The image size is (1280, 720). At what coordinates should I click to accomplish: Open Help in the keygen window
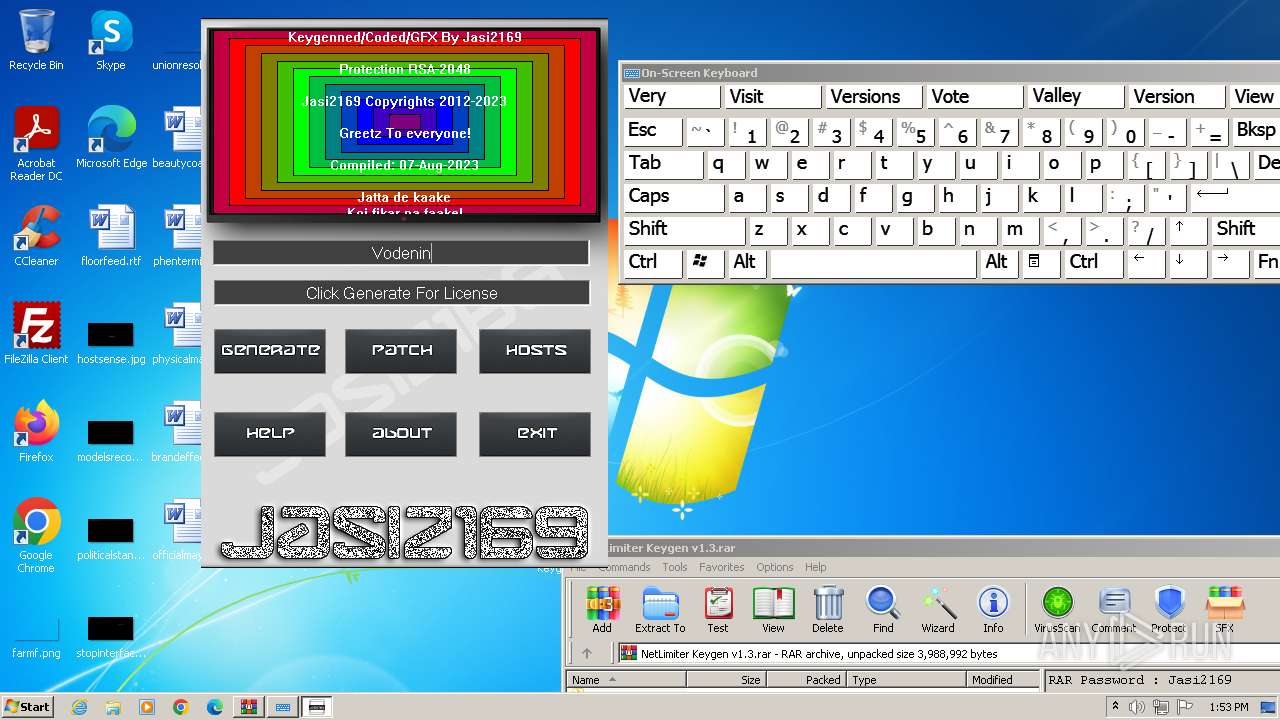[x=270, y=434]
